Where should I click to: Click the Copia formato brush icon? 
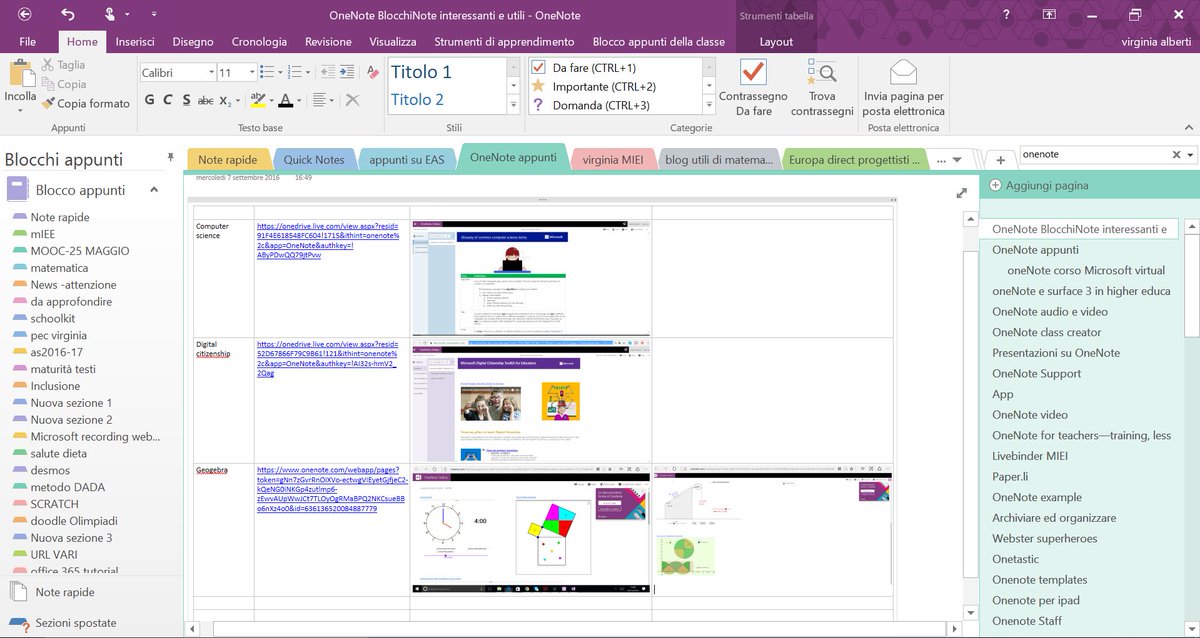pyautogui.click(x=47, y=103)
